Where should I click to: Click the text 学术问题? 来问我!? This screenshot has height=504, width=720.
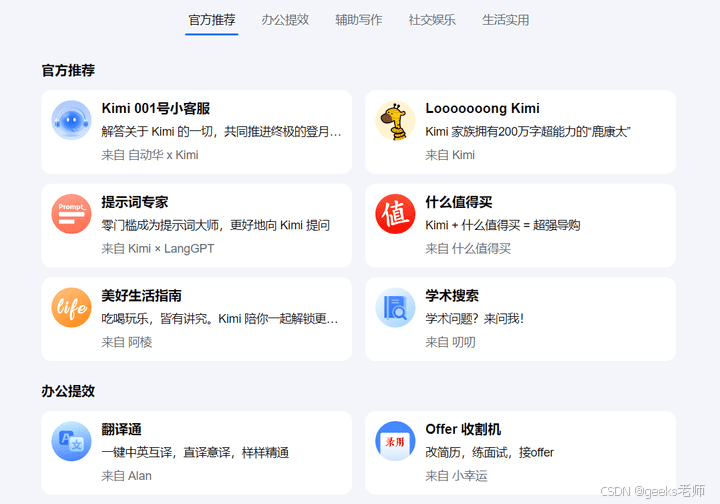[x=474, y=319]
